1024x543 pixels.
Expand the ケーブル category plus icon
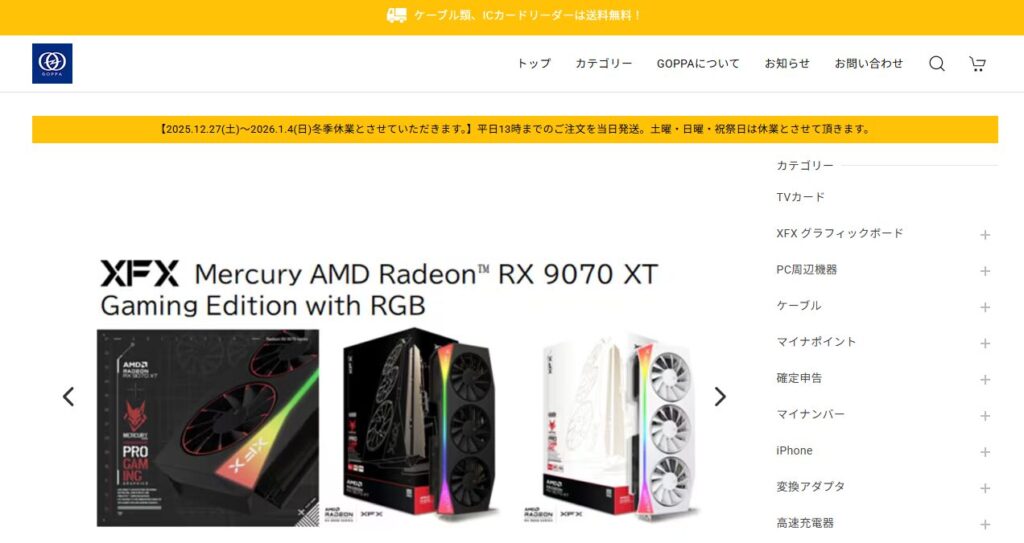pyautogui.click(x=985, y=307)
